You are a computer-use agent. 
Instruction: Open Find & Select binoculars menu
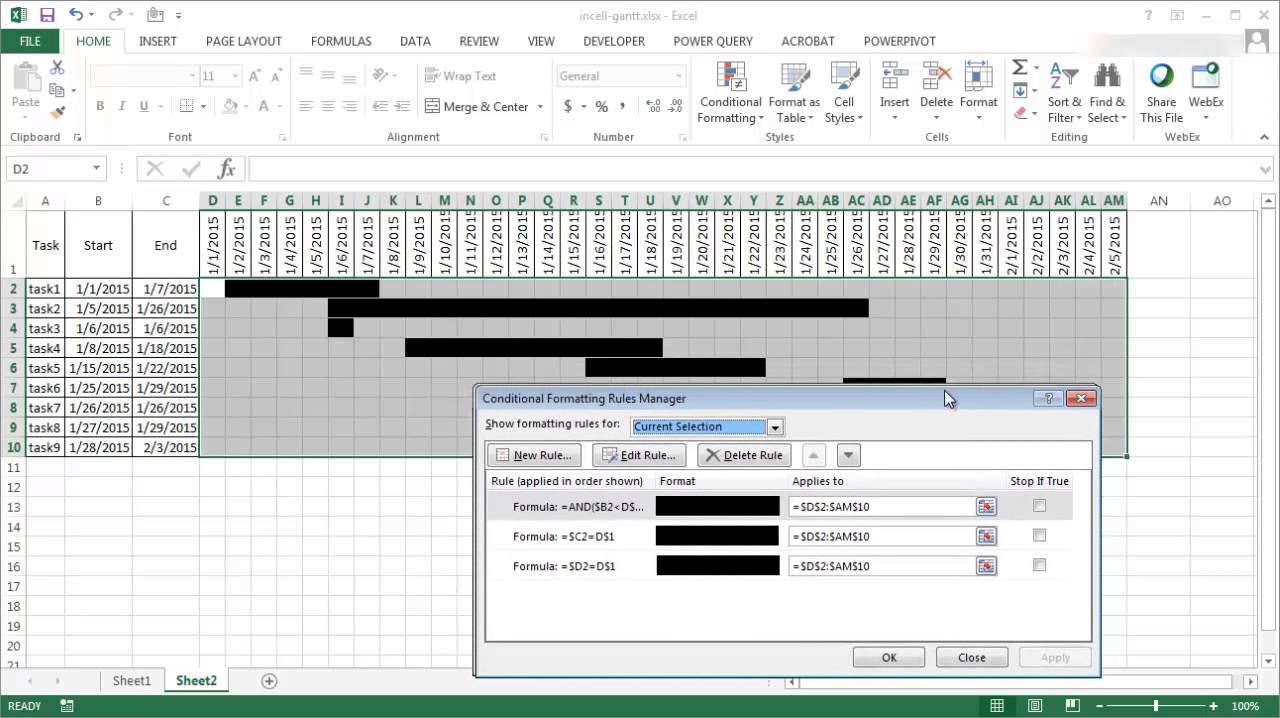coord(1107,93)
